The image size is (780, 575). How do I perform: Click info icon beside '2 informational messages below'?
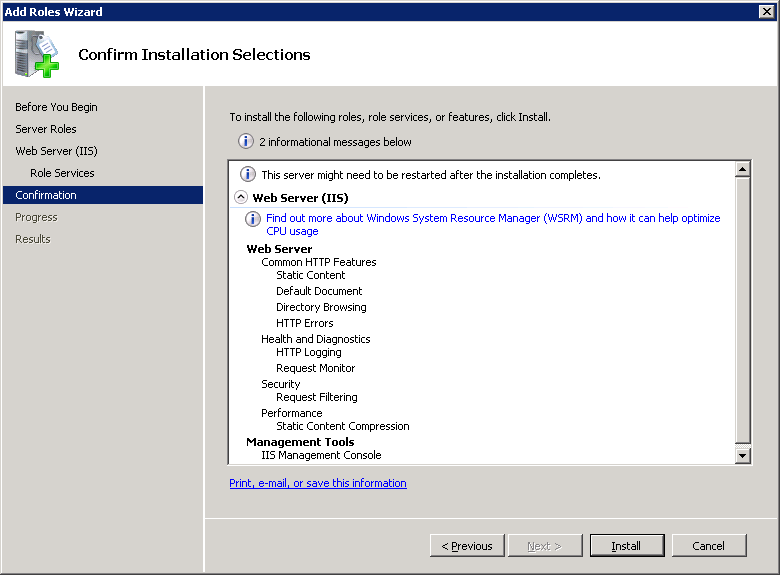[x=246, y=142]
